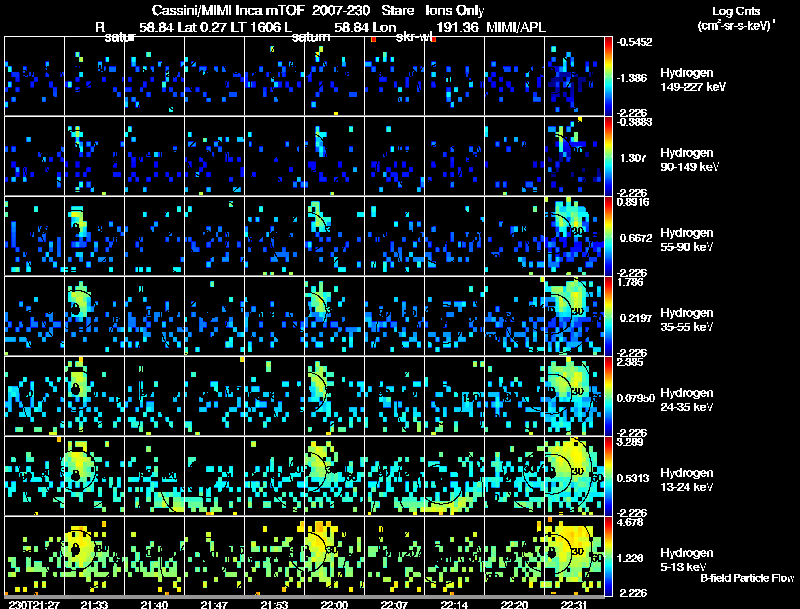Click the 5-13 keV color bar
This screenshot has width=800, height=609.
coord(610,555)
